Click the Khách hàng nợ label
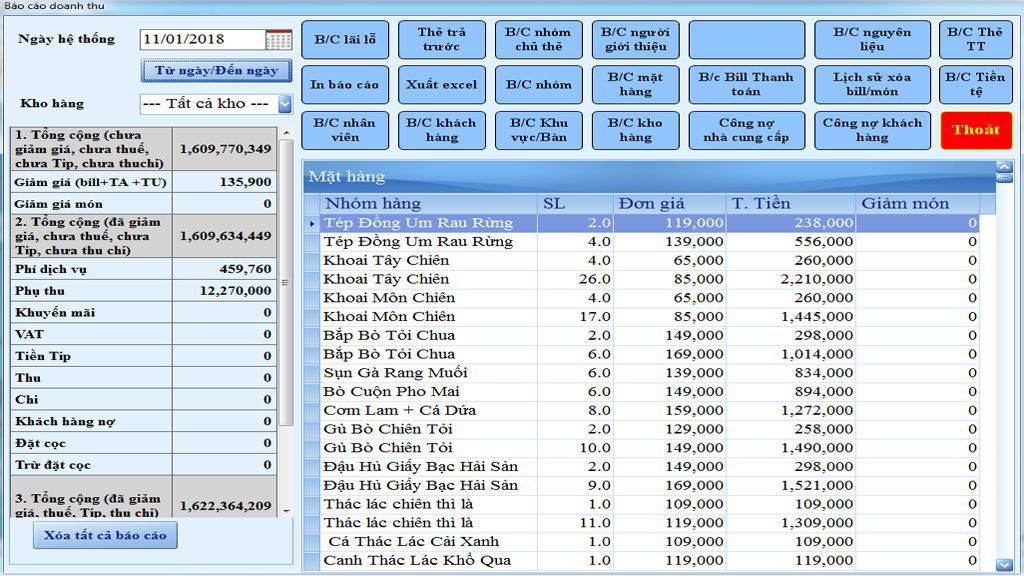Image resolution: width=1024 pixels, height=576 pixels. click(x=65, y=422)
